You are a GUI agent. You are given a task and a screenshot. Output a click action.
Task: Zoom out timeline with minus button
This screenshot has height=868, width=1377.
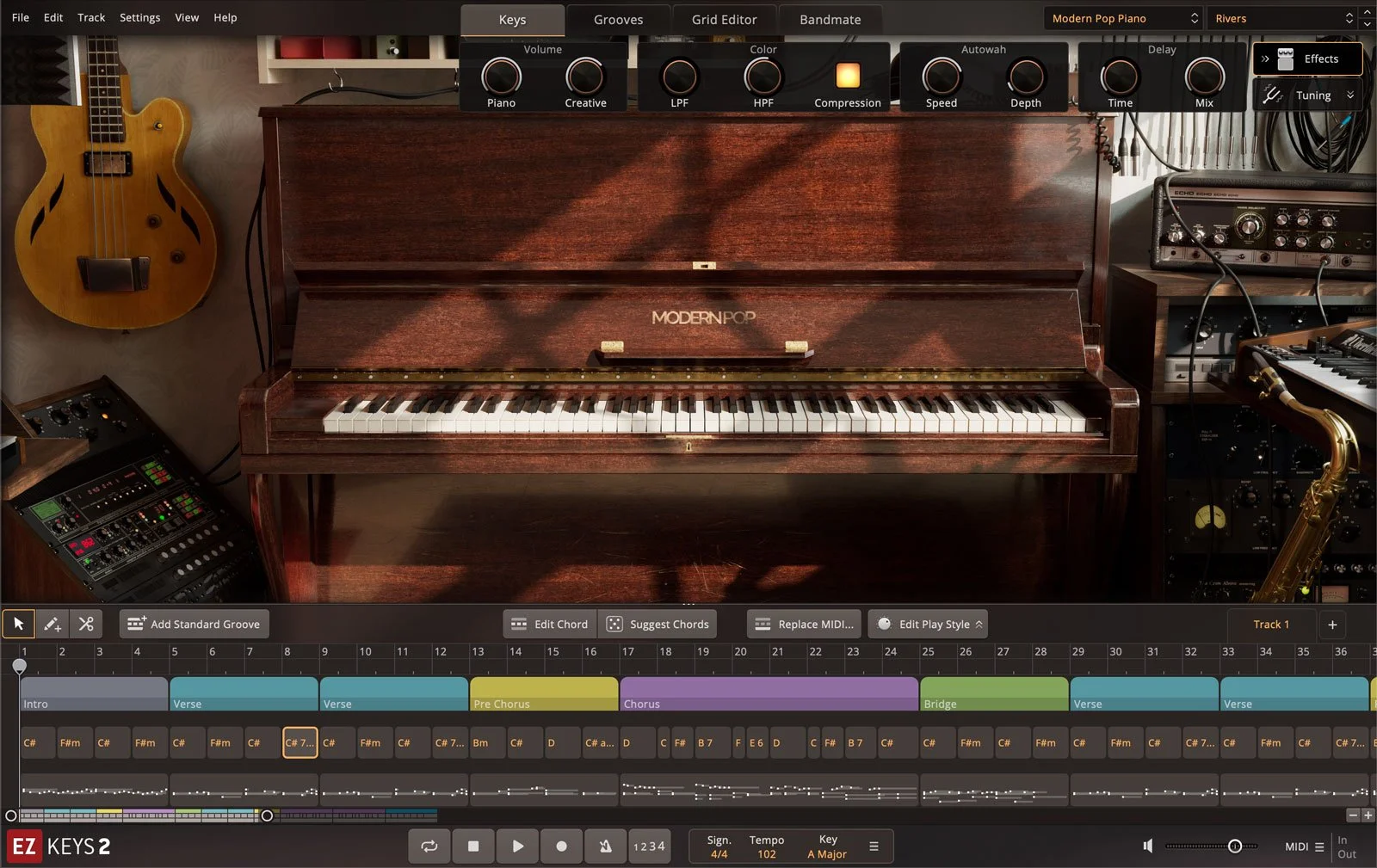click(x=1353, y=815)
